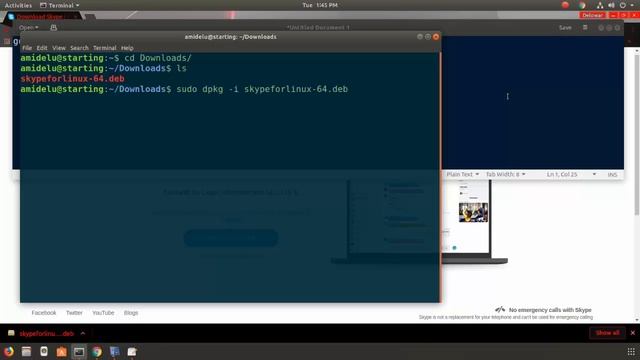
Task: Open the hamburger menu in text editor
Action: (585, 28)
